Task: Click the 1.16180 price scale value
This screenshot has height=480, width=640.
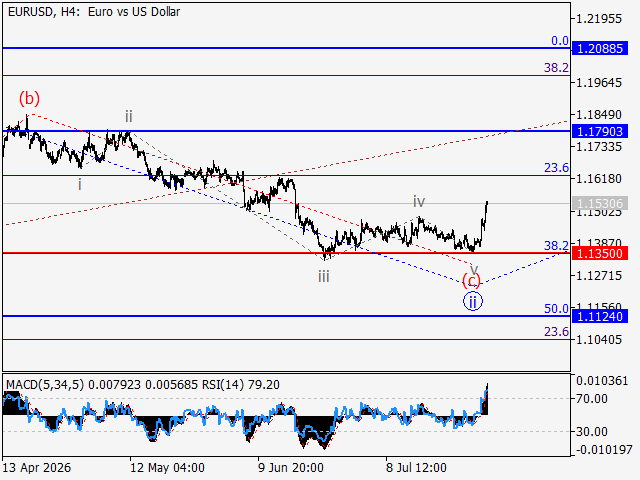Action: click(598, 179)
